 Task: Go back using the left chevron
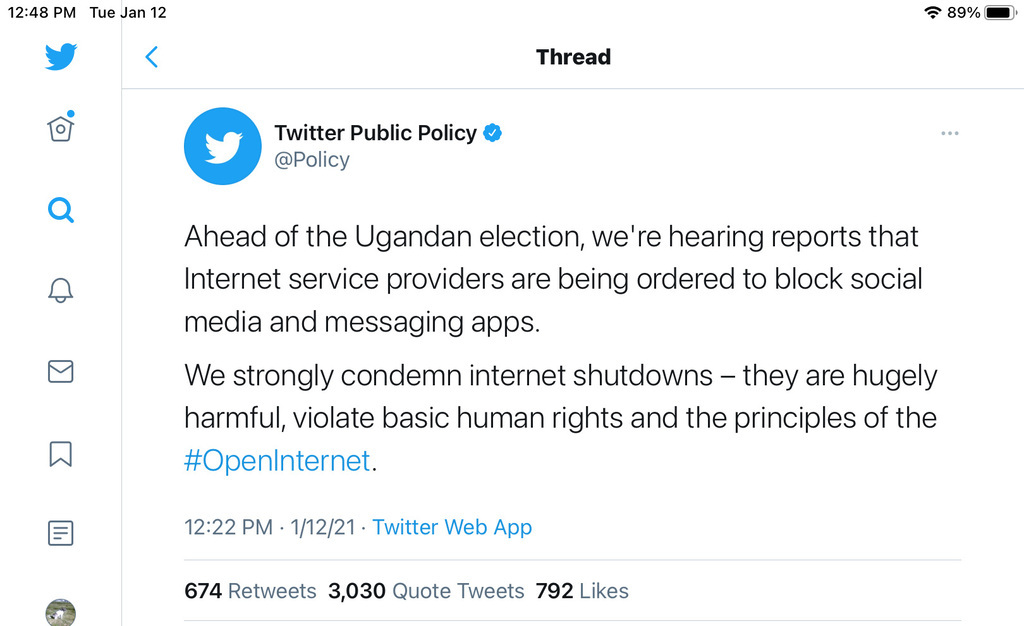(x=152, y=57)
